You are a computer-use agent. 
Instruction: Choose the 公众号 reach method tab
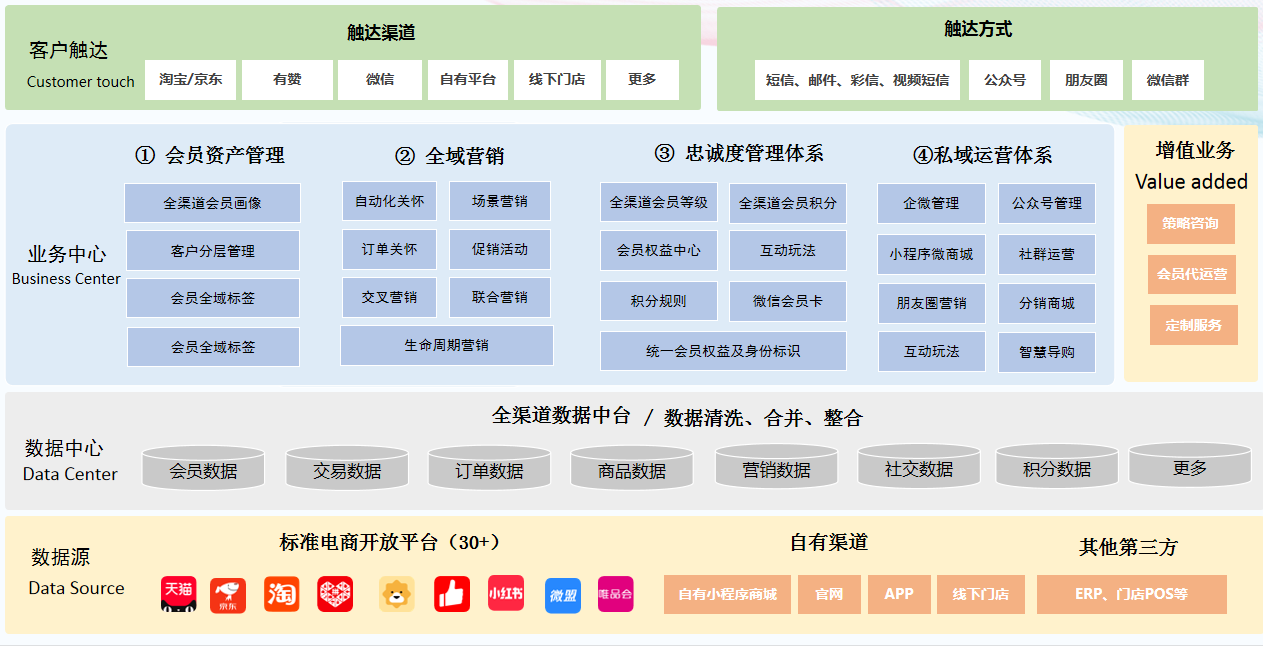[x=1004, y=80]
